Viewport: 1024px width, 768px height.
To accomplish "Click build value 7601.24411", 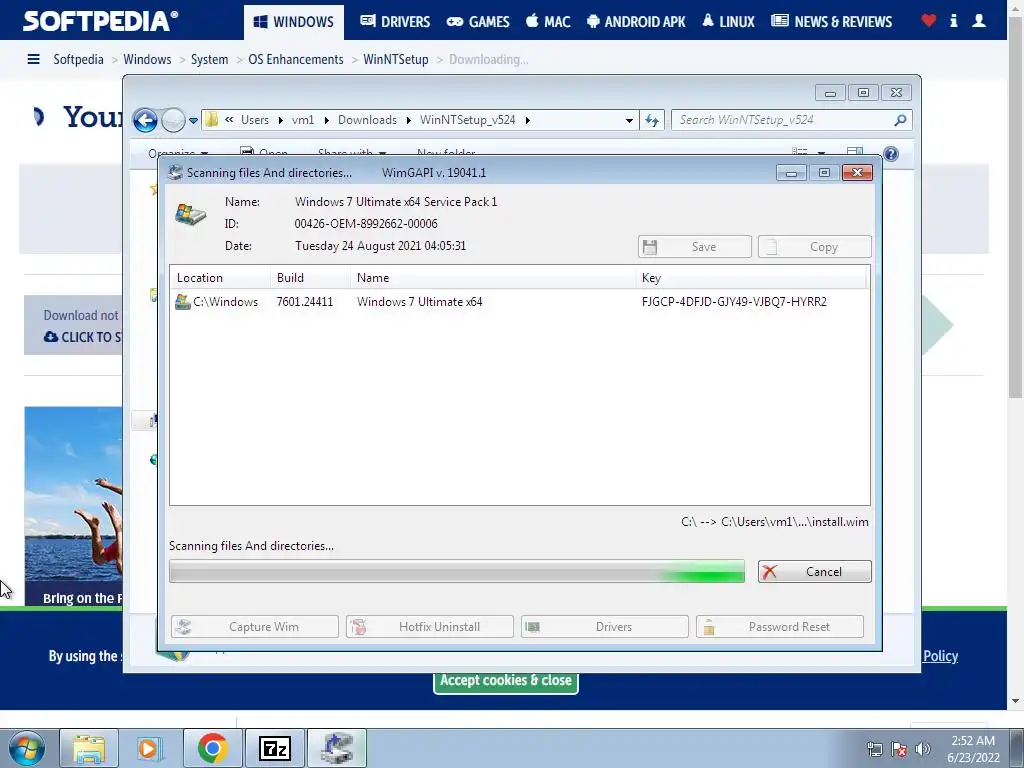I will coord(304,302).
